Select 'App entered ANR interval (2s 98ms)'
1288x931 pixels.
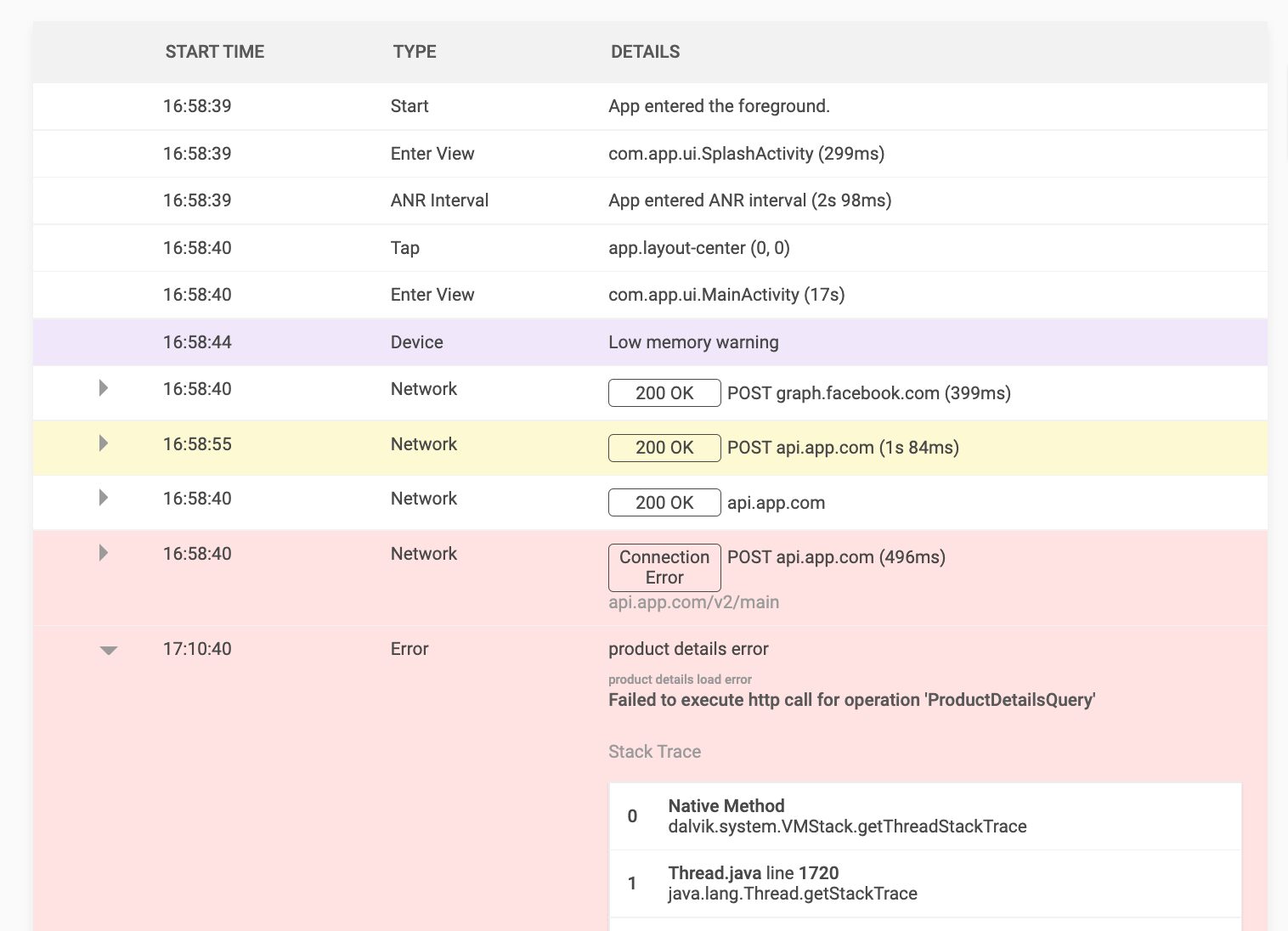click(750, 200)
